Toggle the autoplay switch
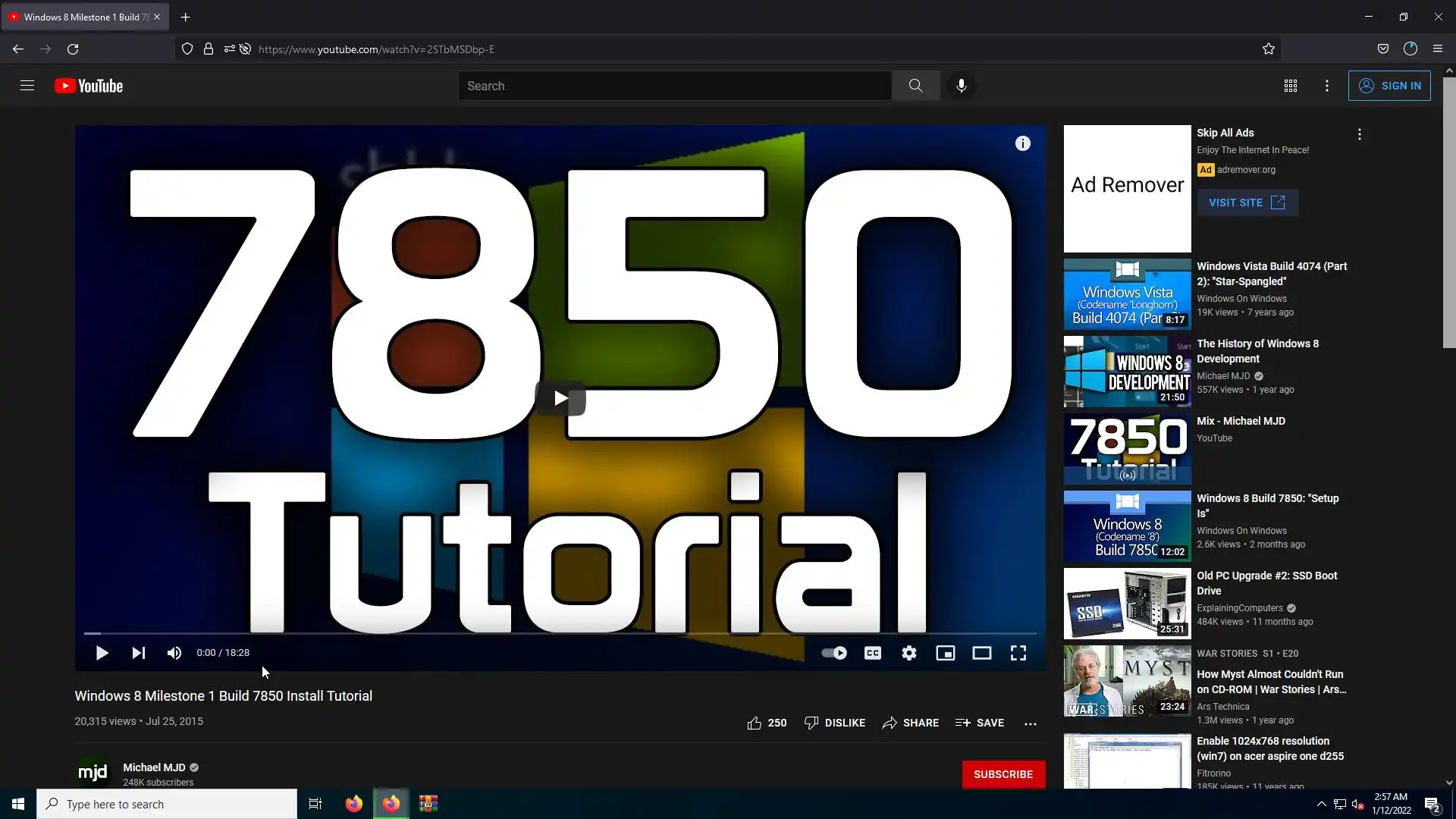1456x819 pixels. click(834, 653)
